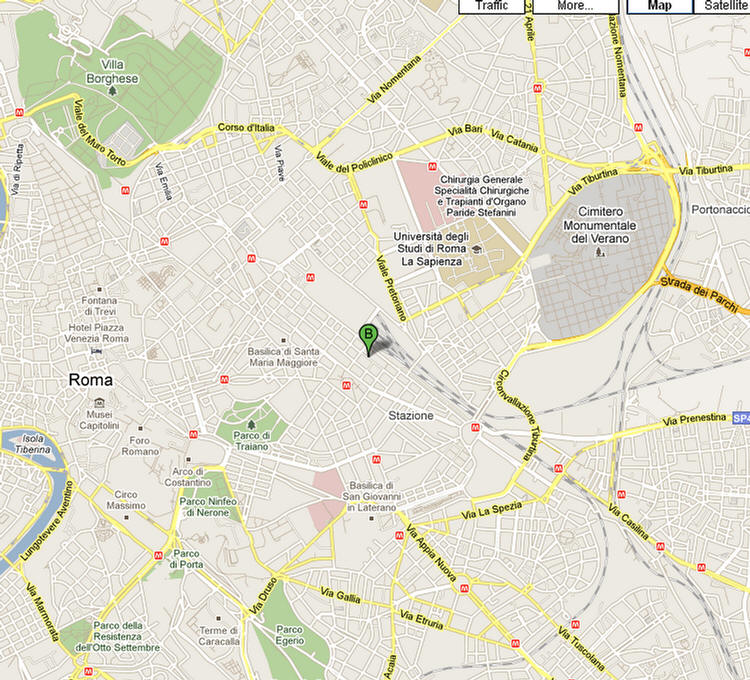Click the Villa Borghese park tree icon
Viewport: 750px width, 680px height.
[112, 92]
